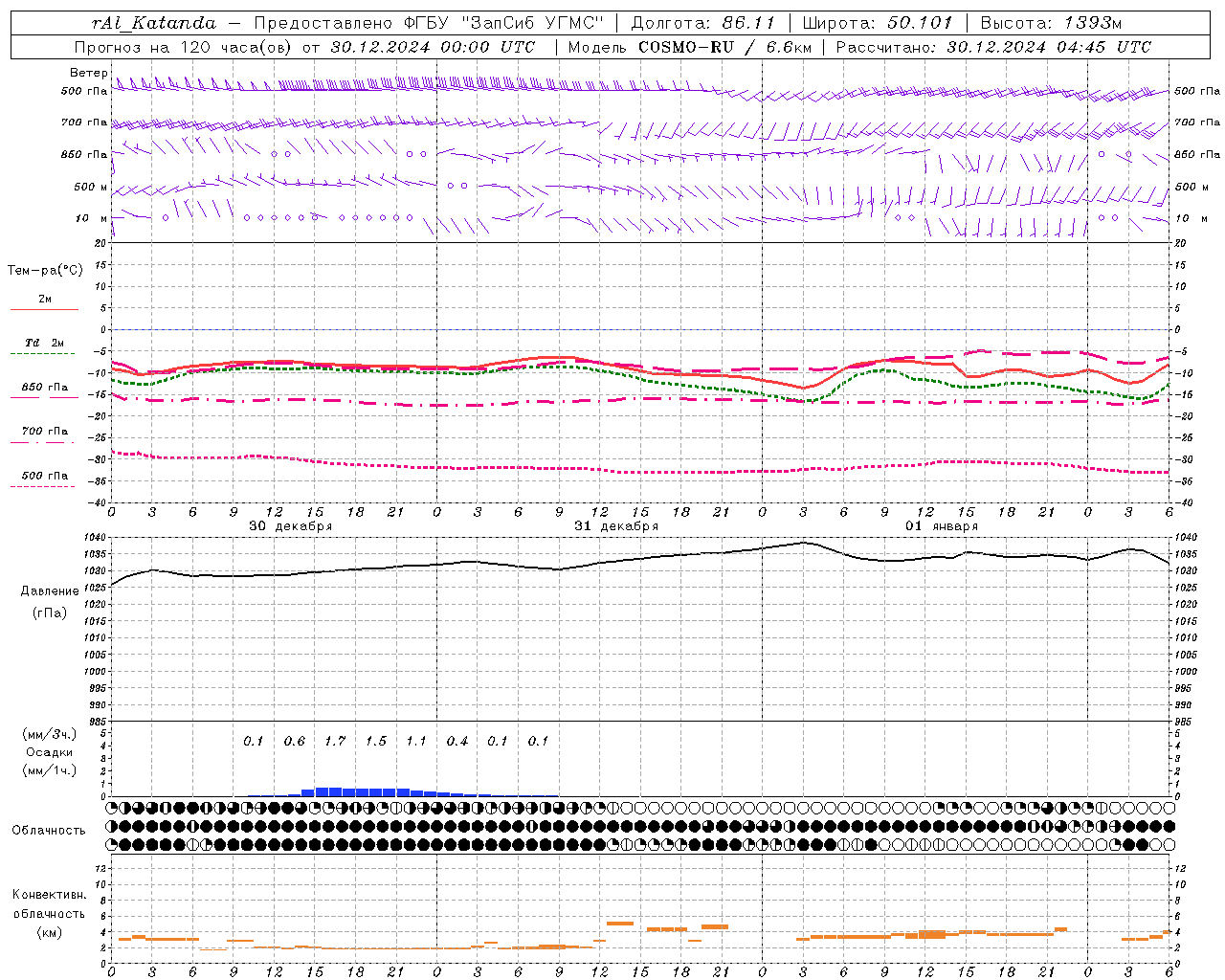Click the model name COSMO-RU / 6.6км

(x=725, y=47)
